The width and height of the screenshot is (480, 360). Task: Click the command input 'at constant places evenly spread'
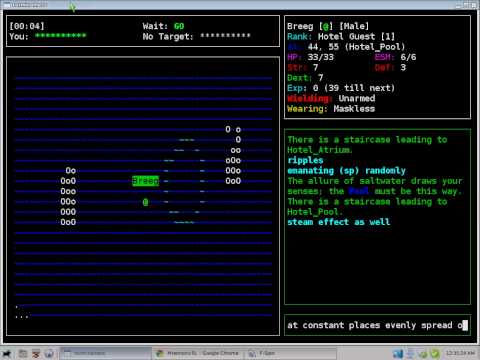377,325
